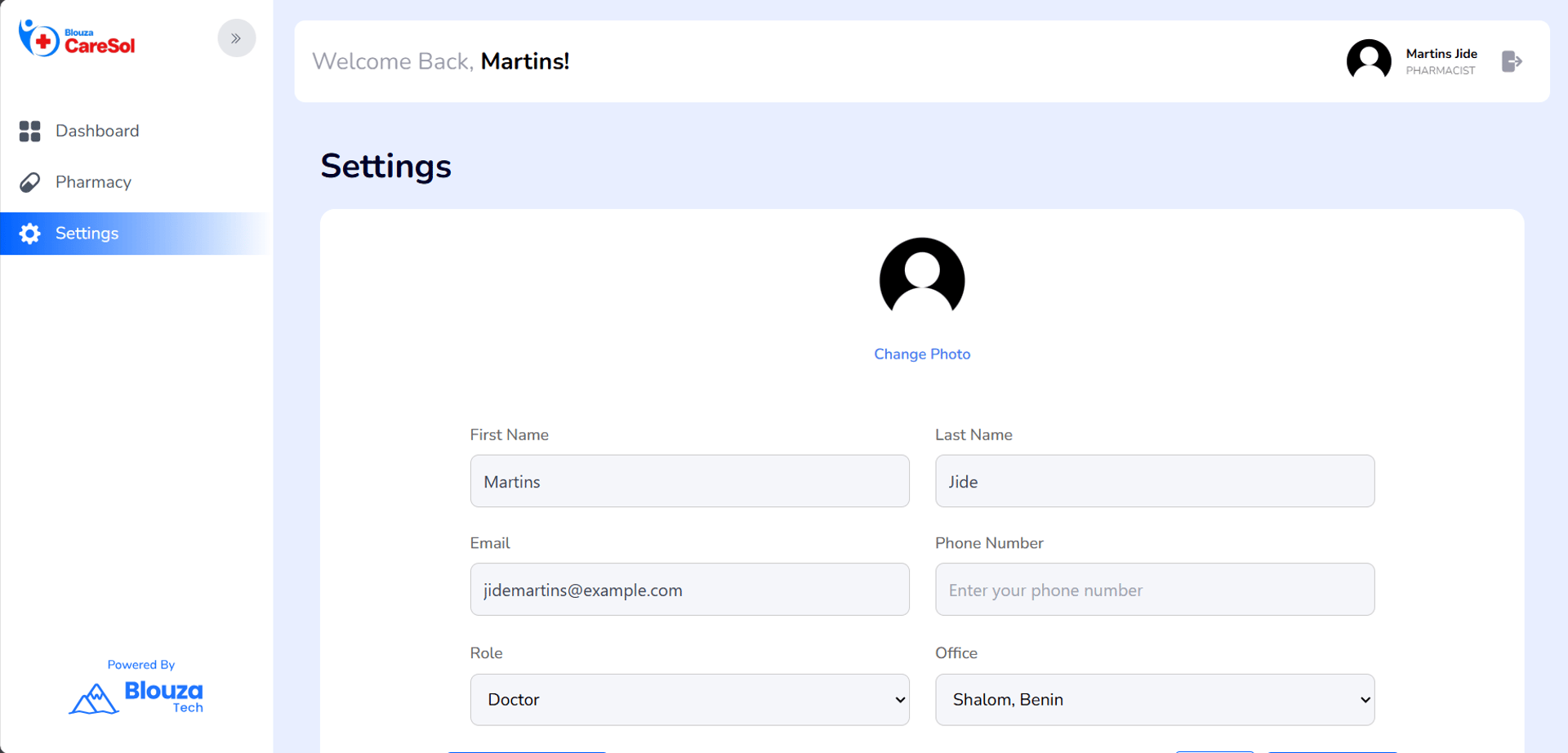Select the Settings menu item
This screenshot has width=1568, height=753.
pos(87,234)
